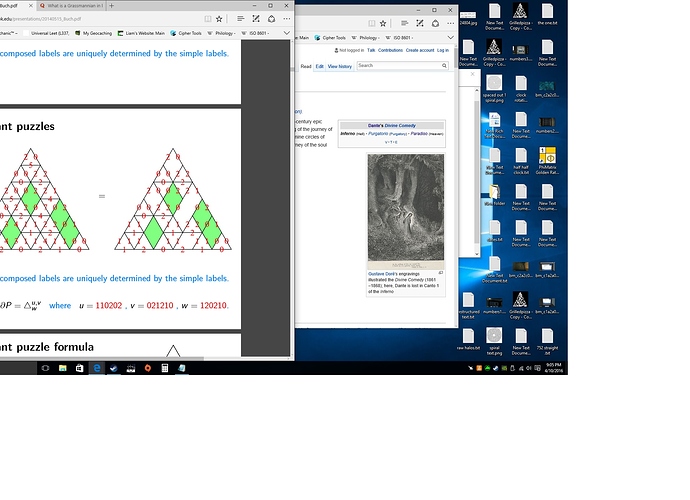Make a Web Note in the Wikipedia window
This screenshot has height=500, width=690.
[420, 23]
